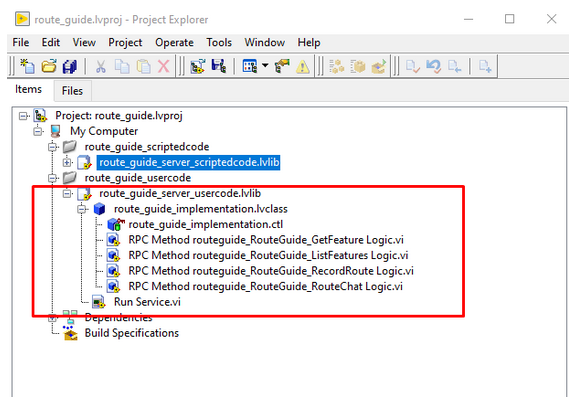Click the Paste clipboard toolbar icon

[x=143, y=66]
